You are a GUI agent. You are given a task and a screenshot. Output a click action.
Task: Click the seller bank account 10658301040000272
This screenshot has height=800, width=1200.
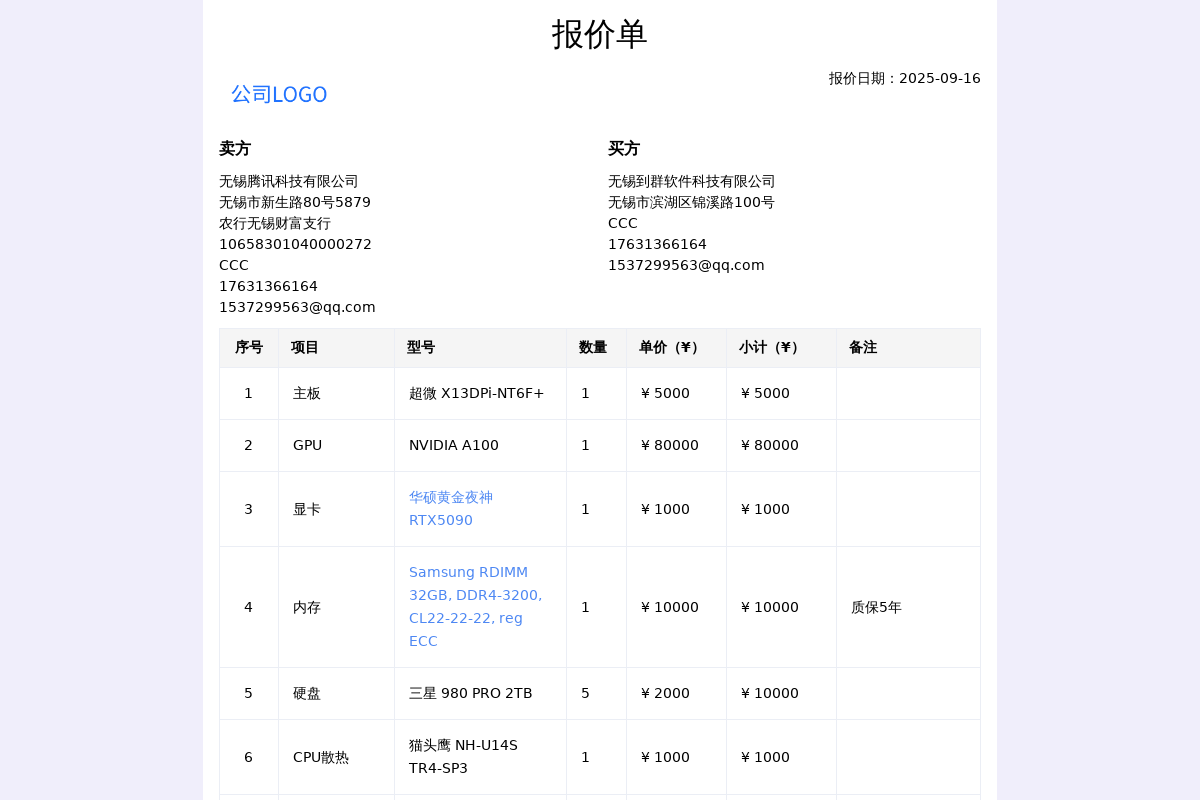(295, 244)
